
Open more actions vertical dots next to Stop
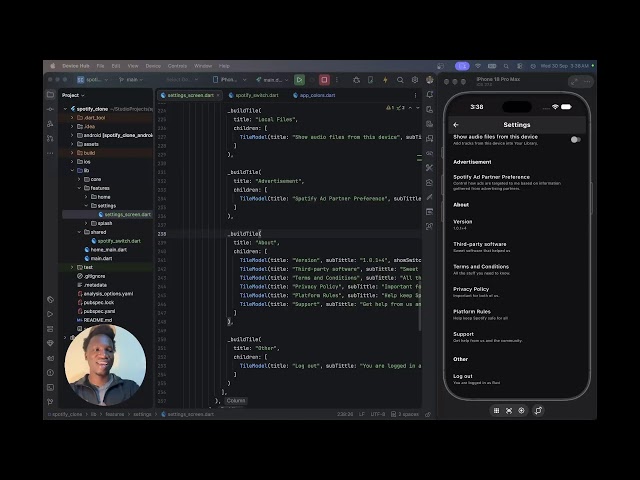(x=337, y=80)
